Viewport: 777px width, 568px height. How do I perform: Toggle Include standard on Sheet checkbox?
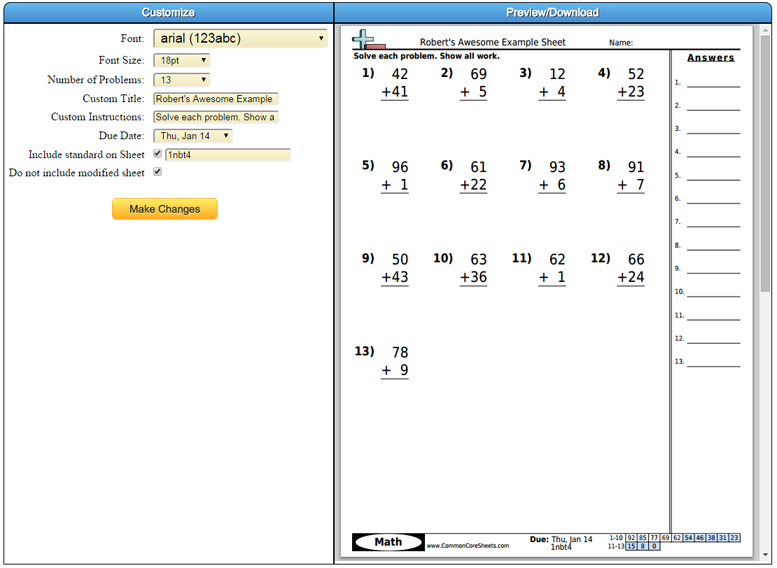pyautogui.click(x=158, y=154)
